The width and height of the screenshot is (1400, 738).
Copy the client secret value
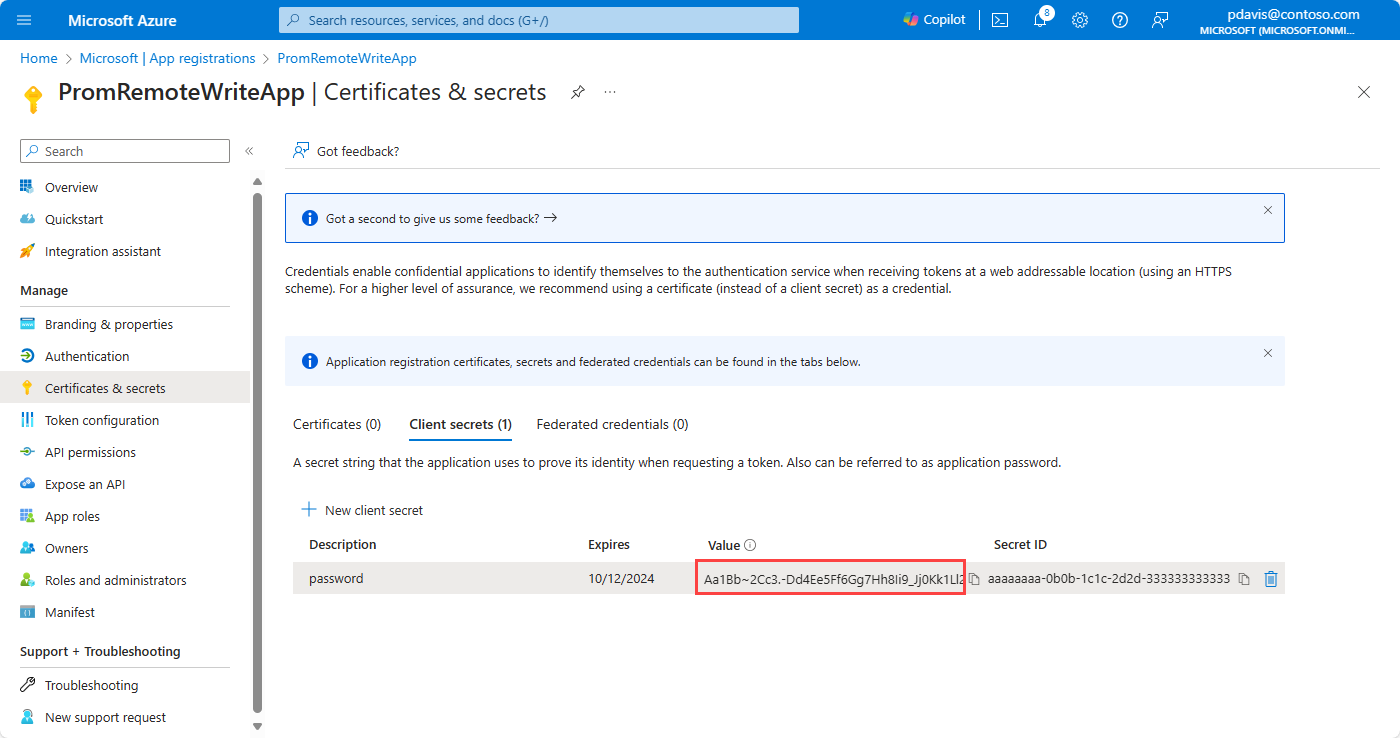click(x=974, y=579)
